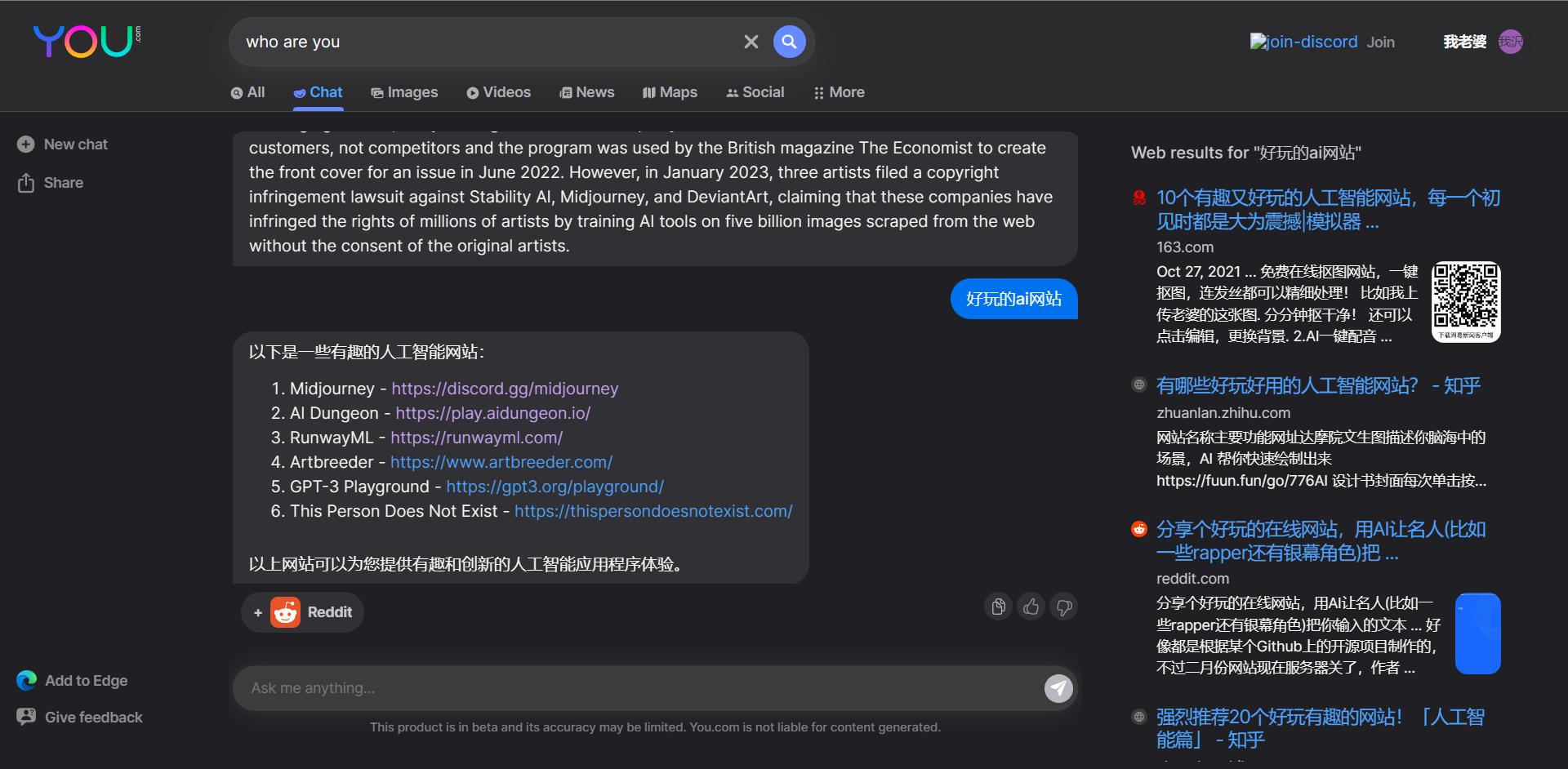The height and width of the screenshot is (769, 1568).
Task: Click the Give feedback icon
Action: [x=26, y=717]
